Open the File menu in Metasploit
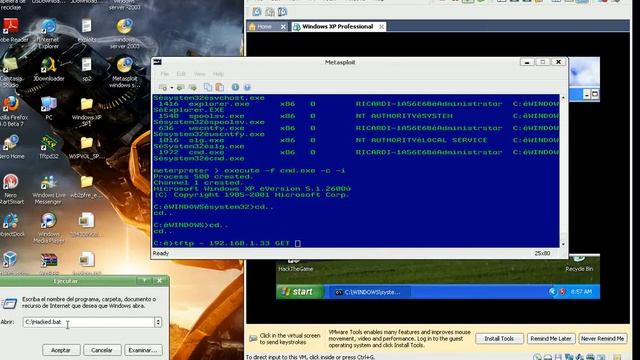 point(164,74)
